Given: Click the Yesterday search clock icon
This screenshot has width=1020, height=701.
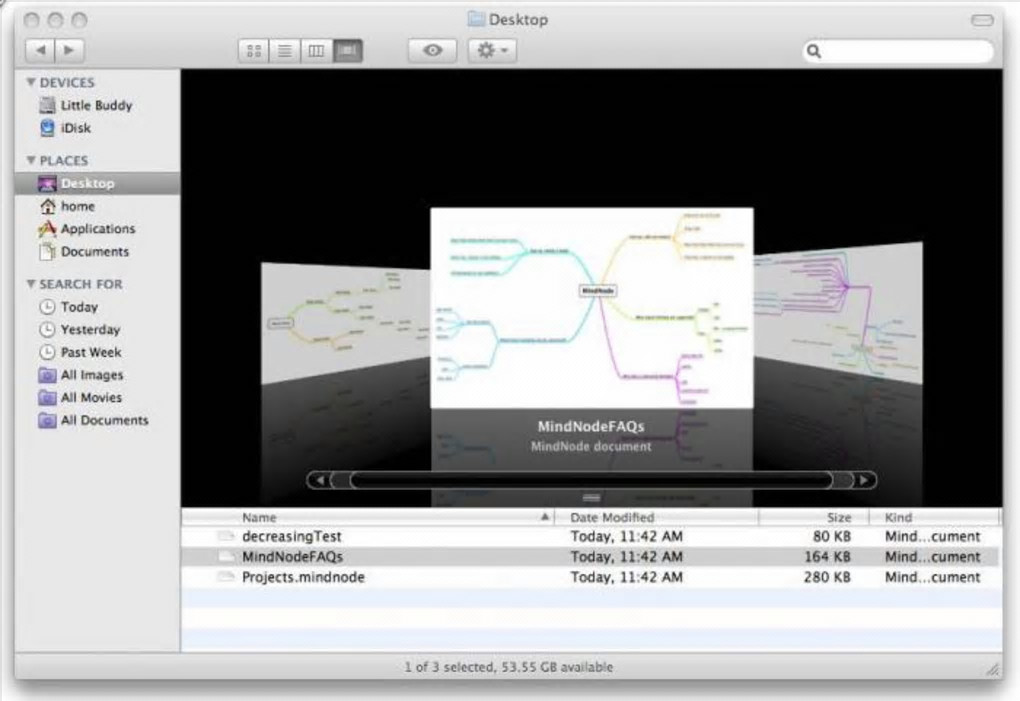Looking at the screenshot, I should [x=47, y=330].
